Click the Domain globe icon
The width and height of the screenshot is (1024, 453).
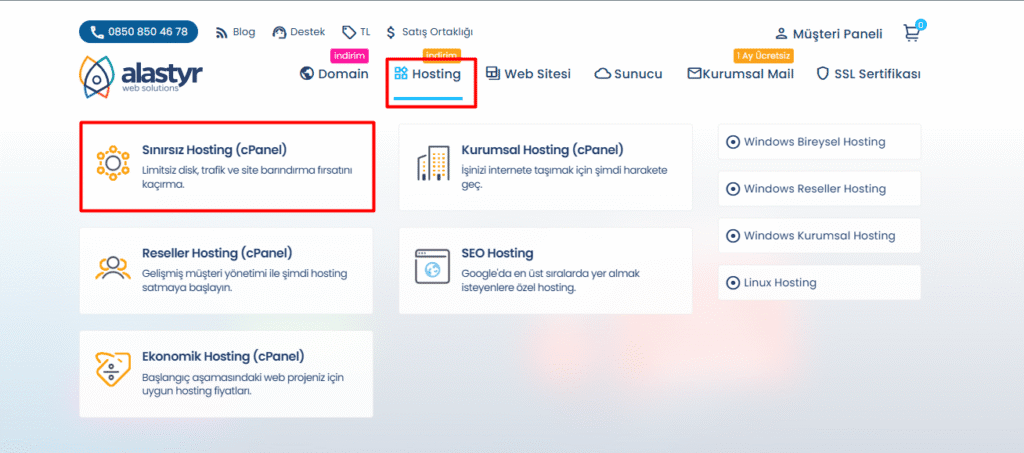pos(307,74)
